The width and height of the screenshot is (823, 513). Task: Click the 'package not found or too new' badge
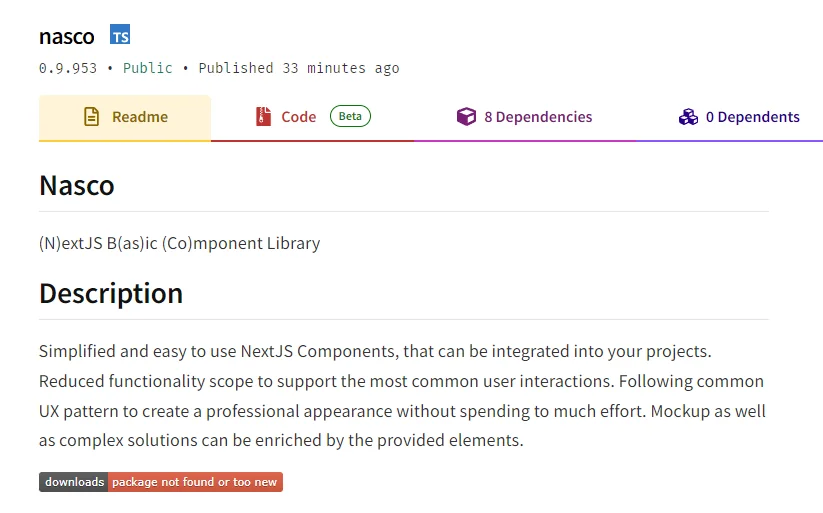coord(195,482)
